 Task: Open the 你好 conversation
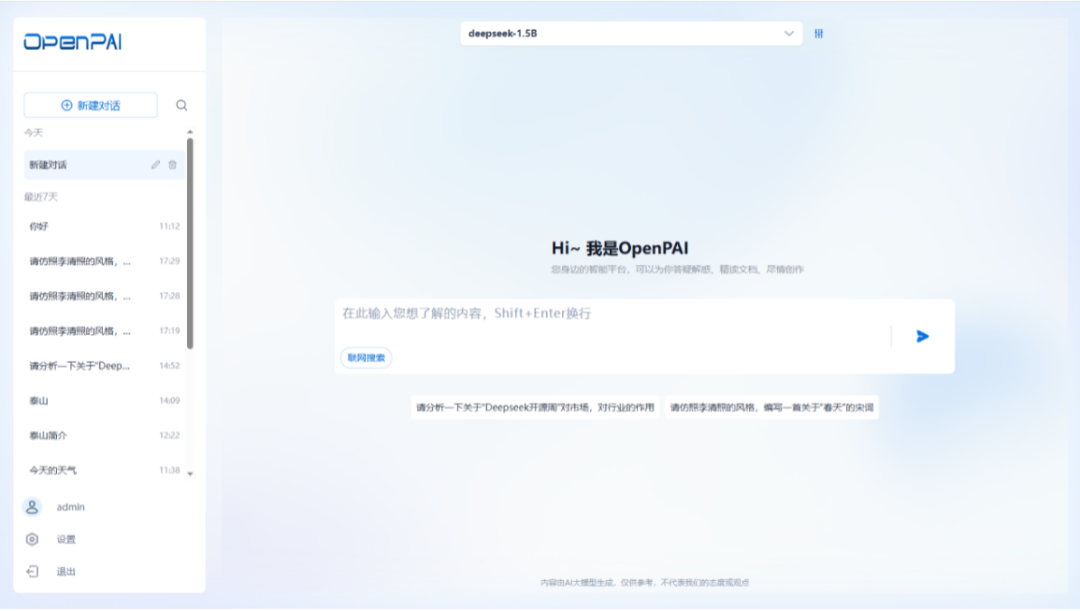[x=104, y=226]
